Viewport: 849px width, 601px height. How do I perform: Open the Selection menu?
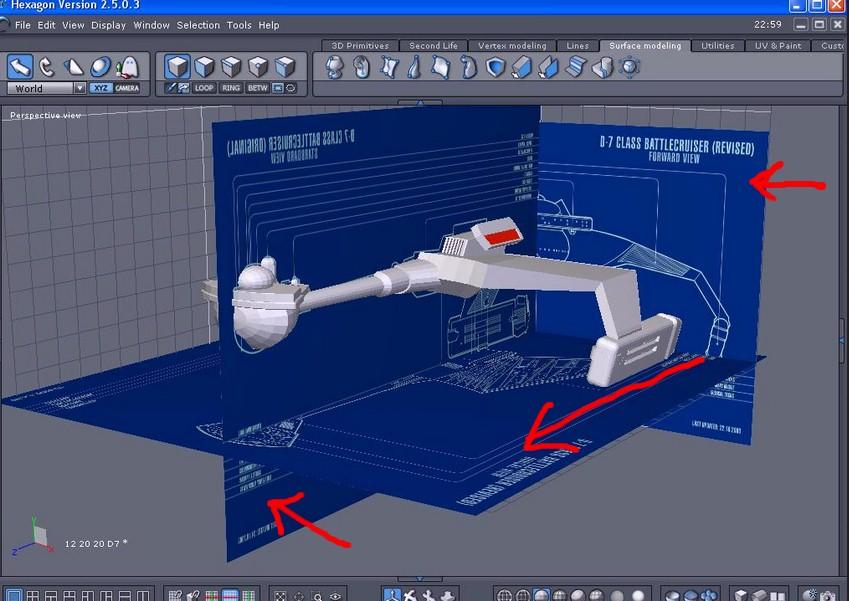click(198, 25)
